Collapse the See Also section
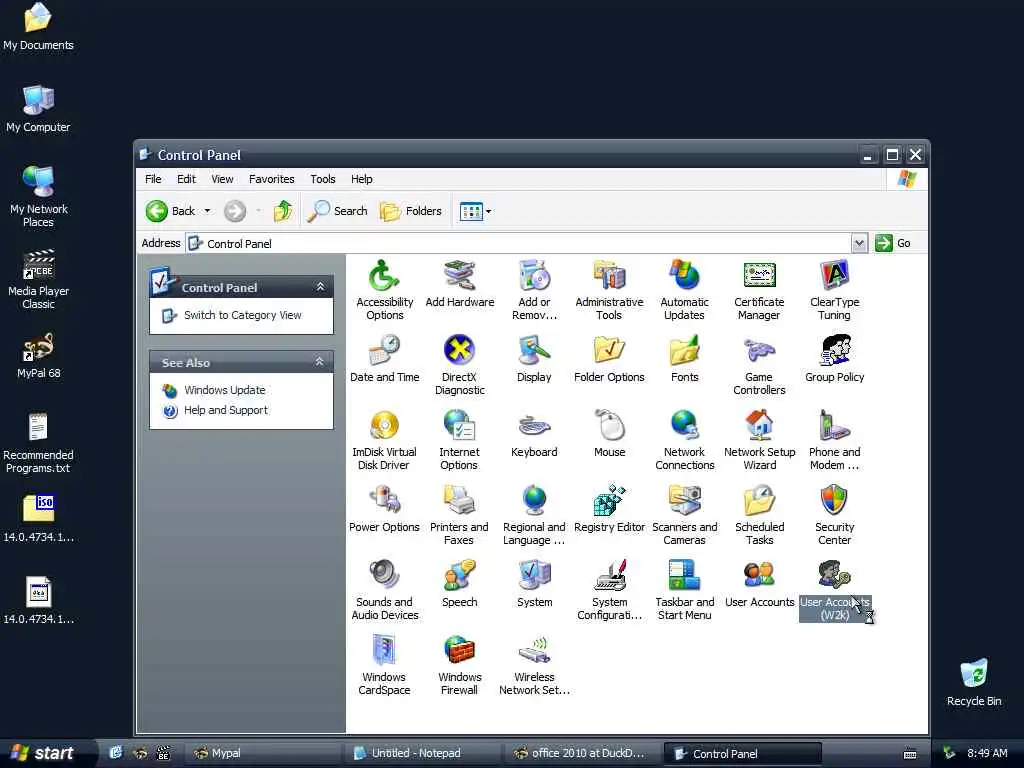Screen dimensions: 1024x768 coord(320,362)
